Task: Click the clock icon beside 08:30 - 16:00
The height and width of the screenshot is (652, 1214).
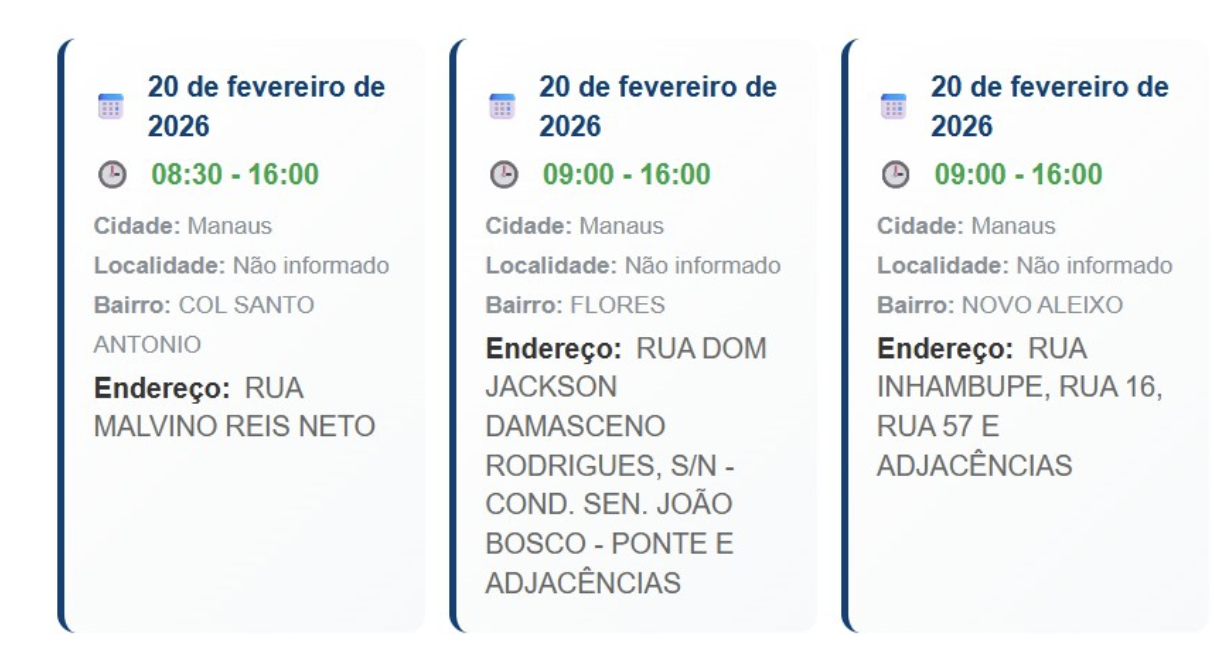Action: 111,175
